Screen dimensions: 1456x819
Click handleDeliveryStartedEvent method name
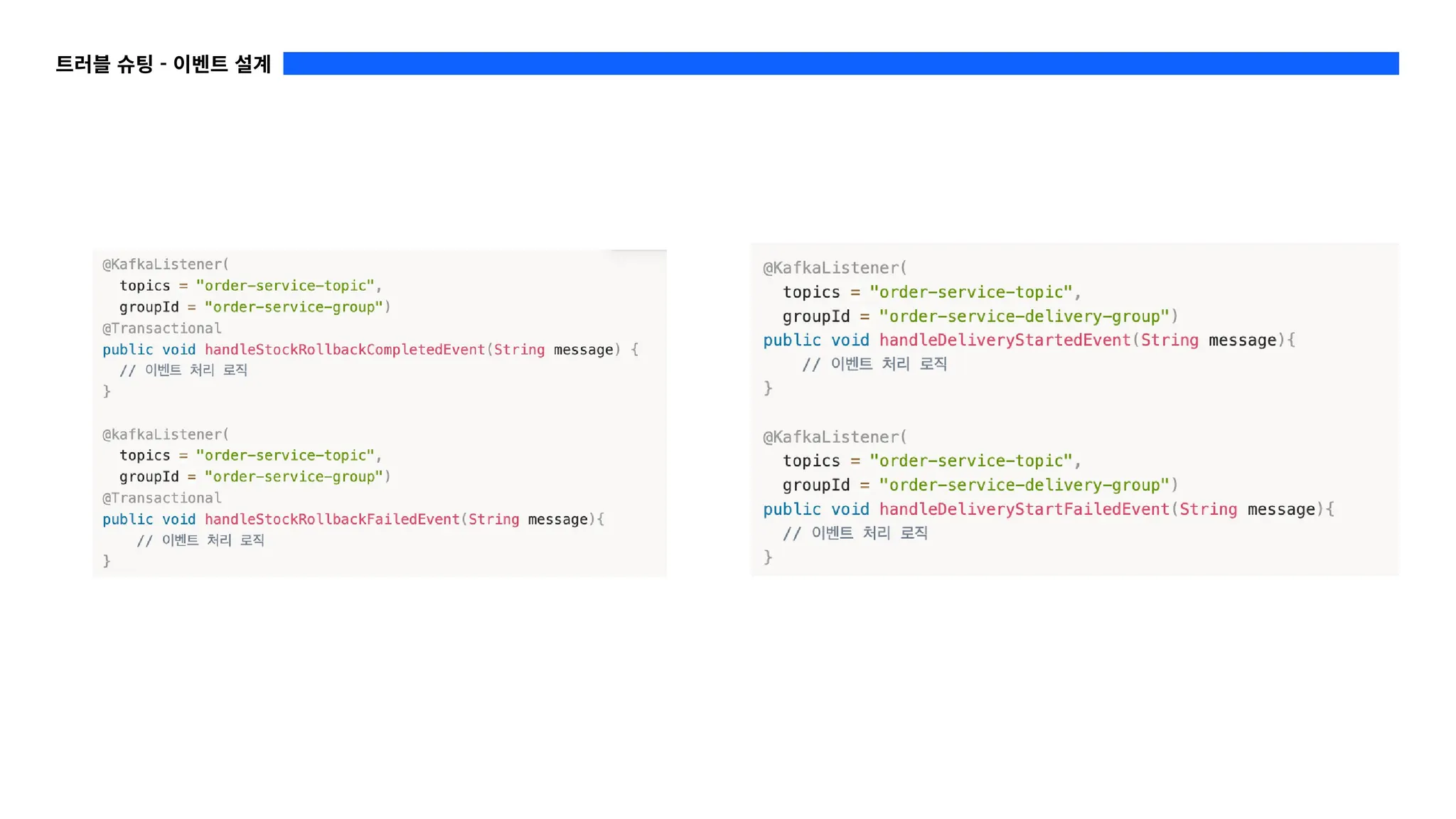(1005, 341)
